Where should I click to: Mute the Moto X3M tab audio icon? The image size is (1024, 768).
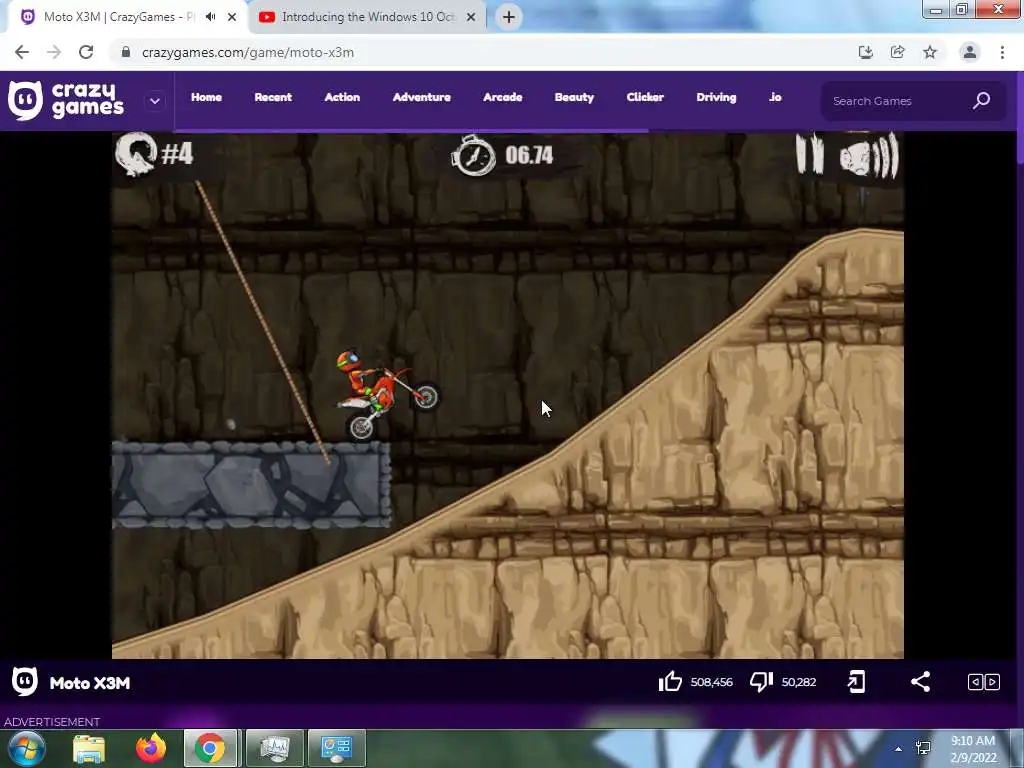[x=210, y=17]
